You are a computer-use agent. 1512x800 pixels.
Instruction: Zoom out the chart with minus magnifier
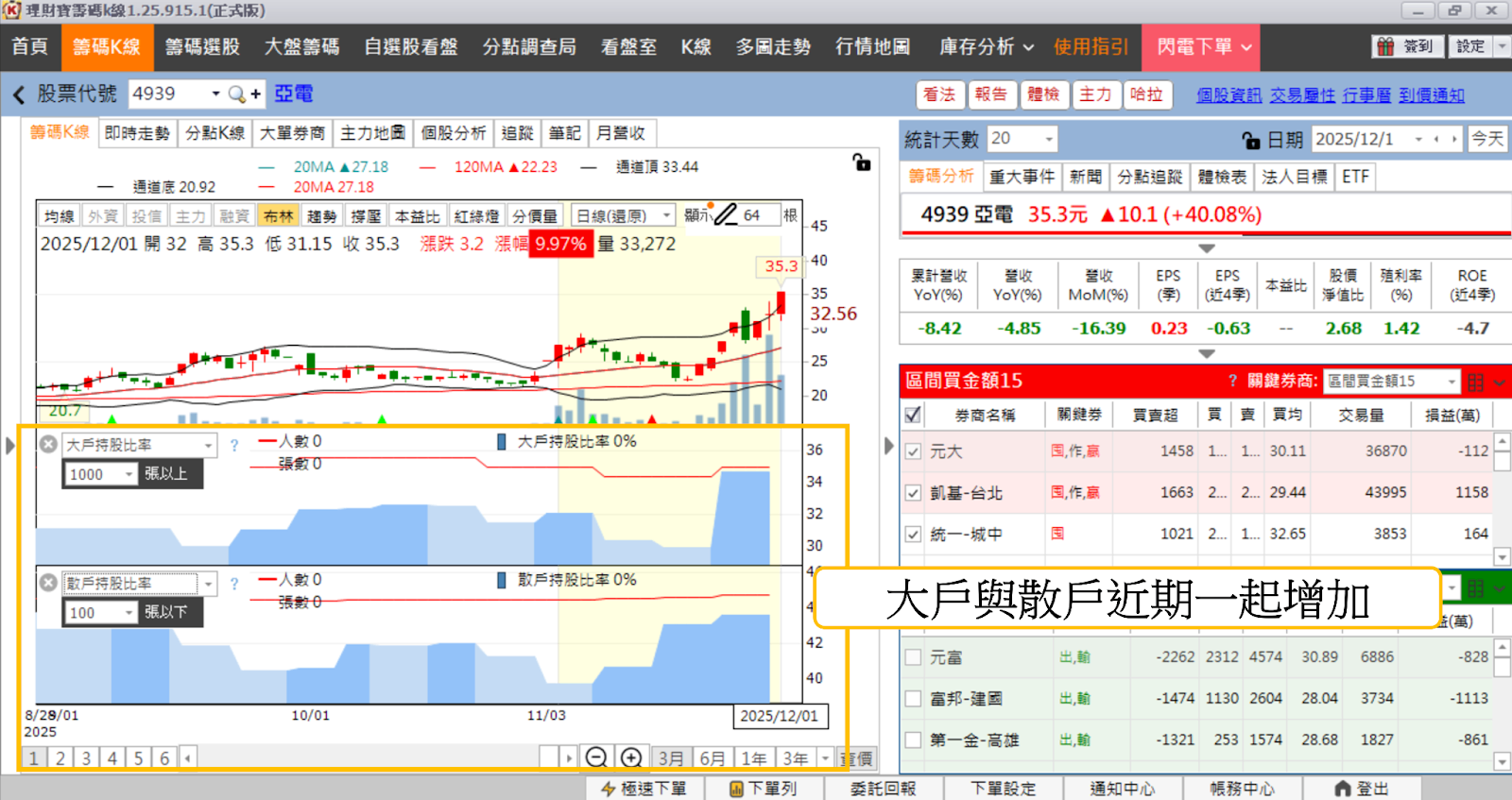pos(596,757)
